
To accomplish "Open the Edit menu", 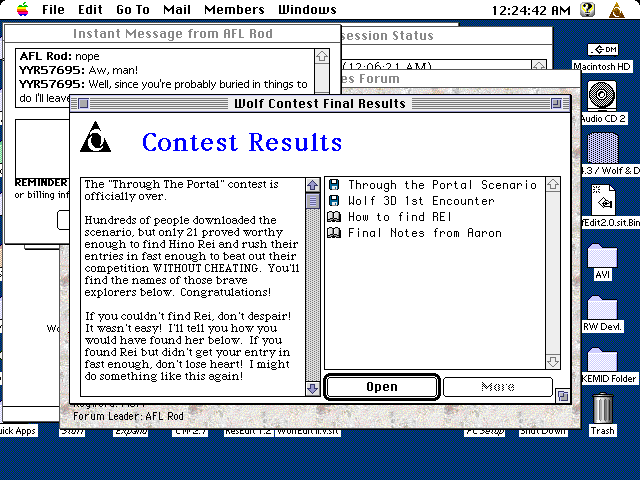I will point(90,9).
